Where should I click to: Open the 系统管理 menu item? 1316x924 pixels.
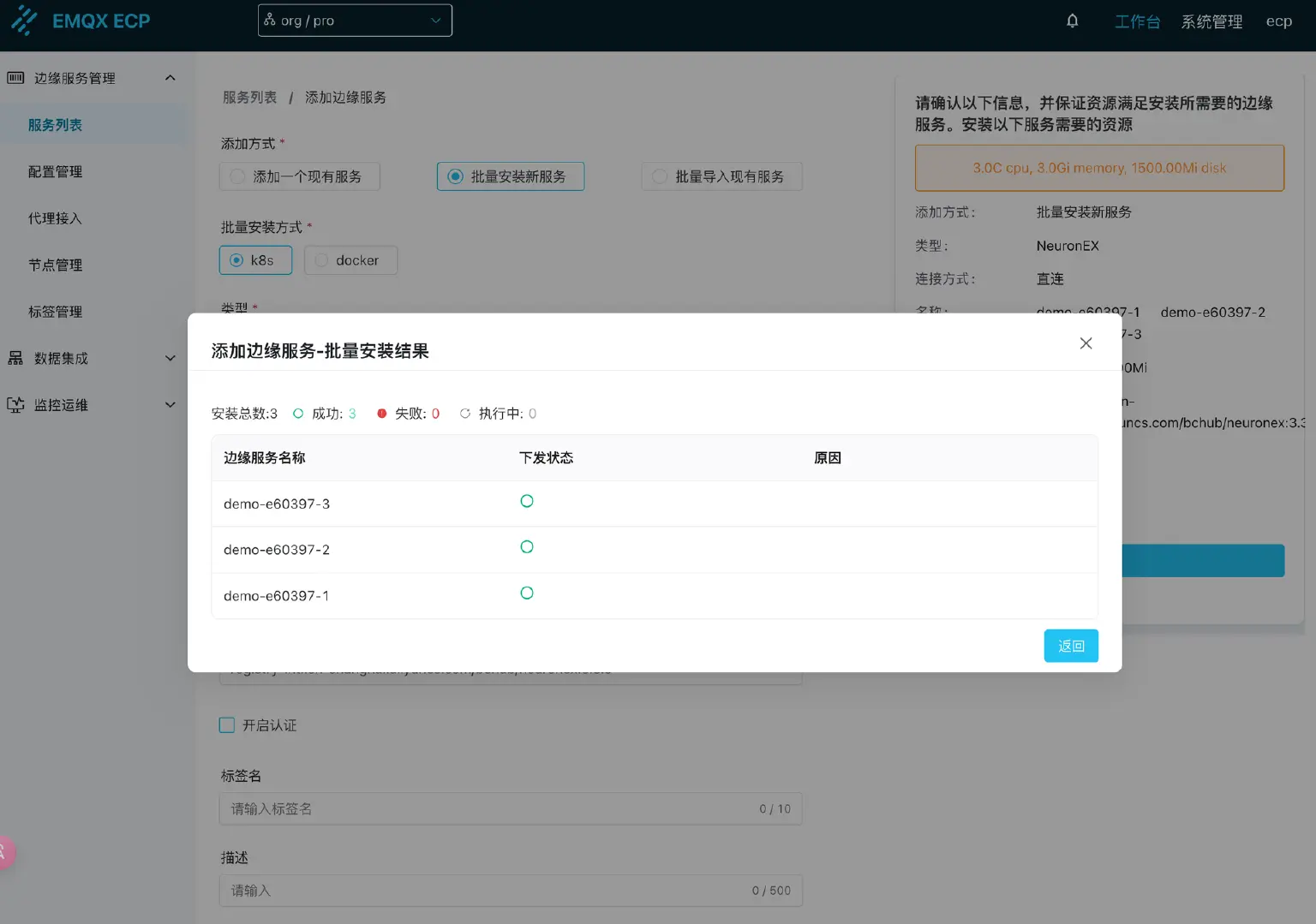[1211, 21]
